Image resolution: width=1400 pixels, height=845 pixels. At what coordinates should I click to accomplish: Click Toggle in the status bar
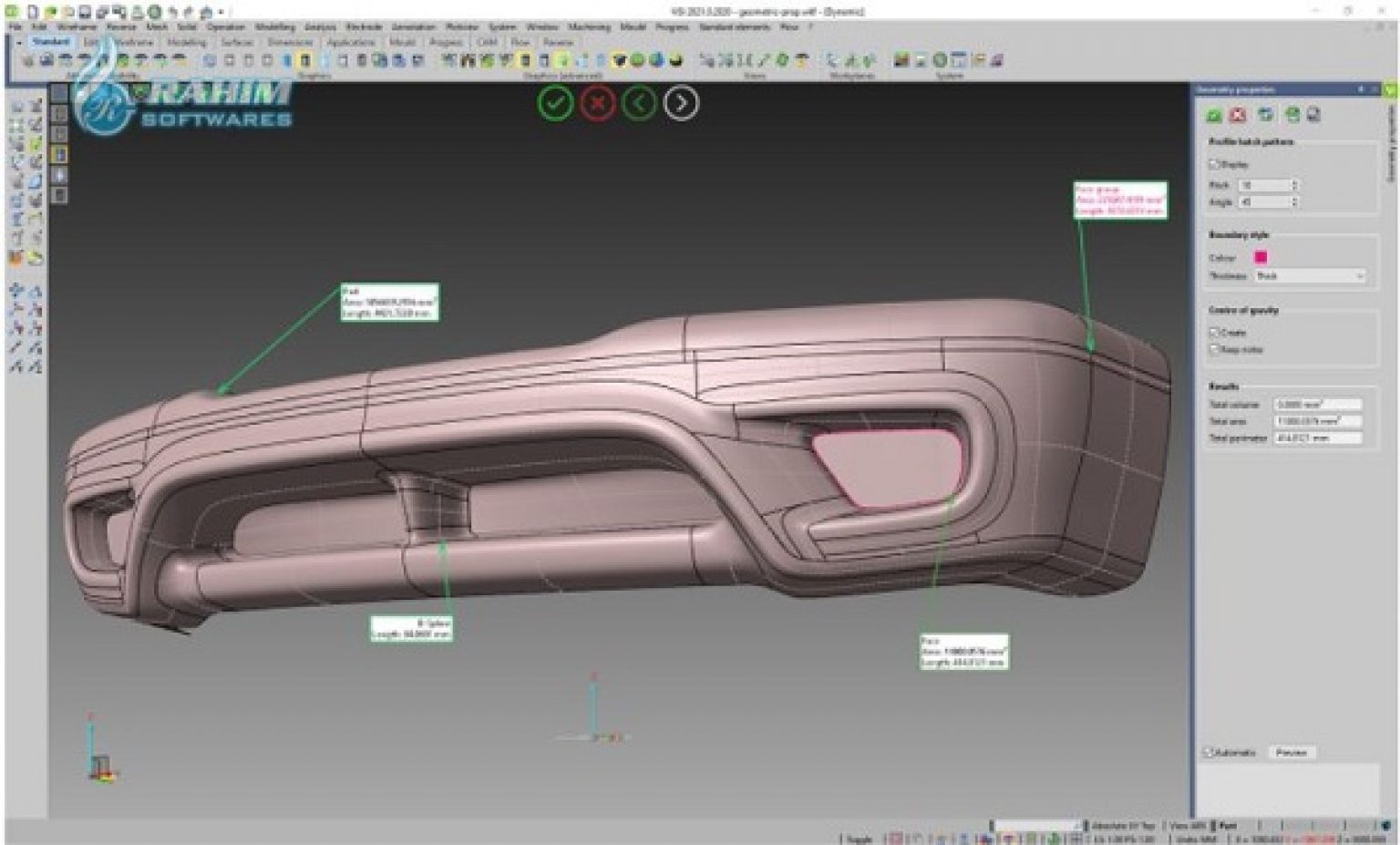[860, 838]
